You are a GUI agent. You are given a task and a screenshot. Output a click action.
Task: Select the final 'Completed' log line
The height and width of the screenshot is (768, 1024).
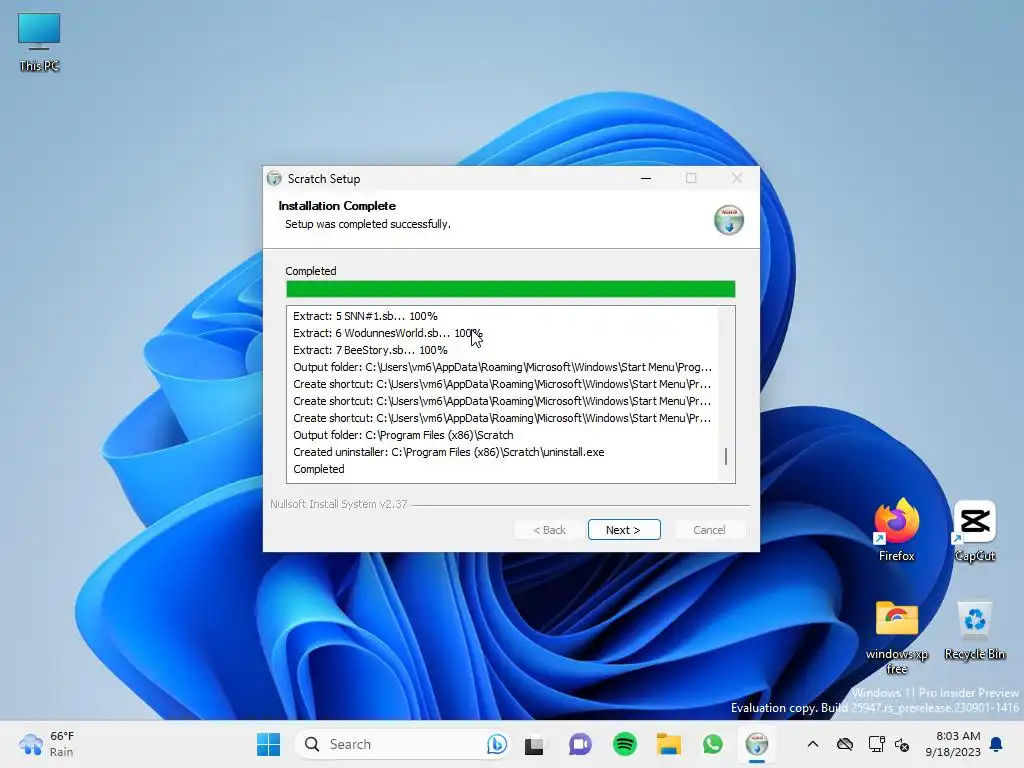tap(319, 469)
